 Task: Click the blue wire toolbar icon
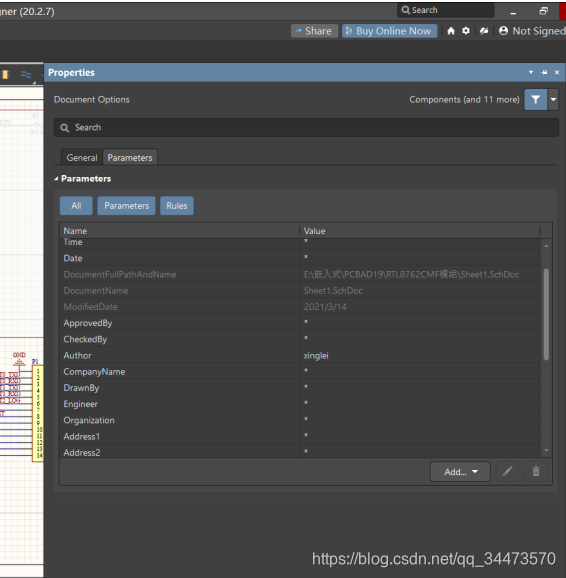click(26, 74)
